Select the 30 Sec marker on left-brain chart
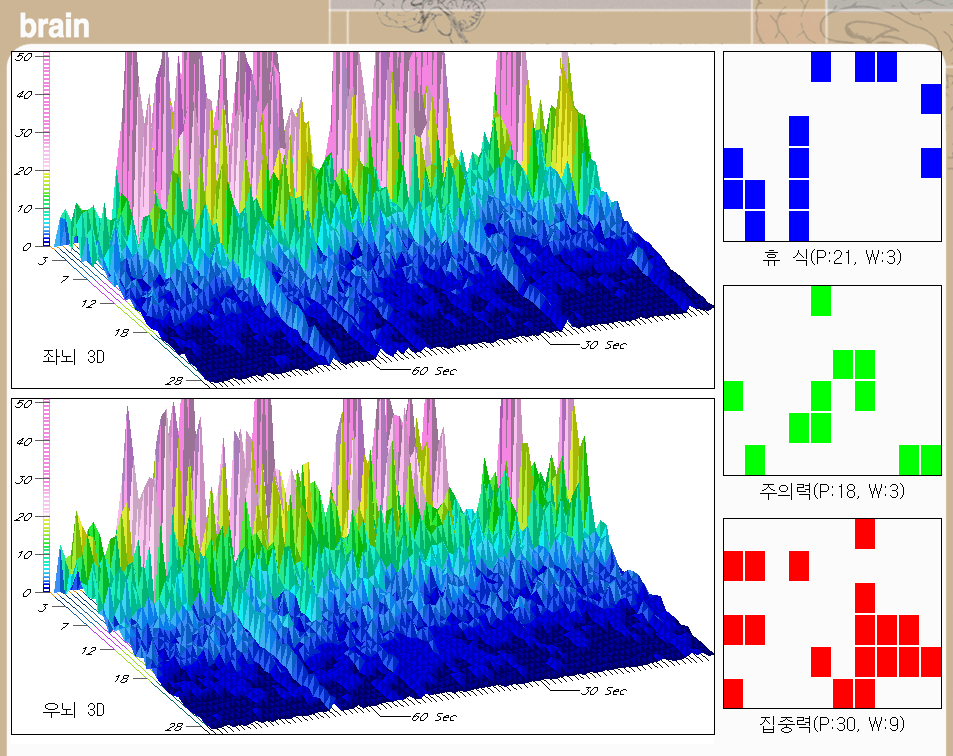Viewport: 953px width, 756px height. [x=605, y=346]
